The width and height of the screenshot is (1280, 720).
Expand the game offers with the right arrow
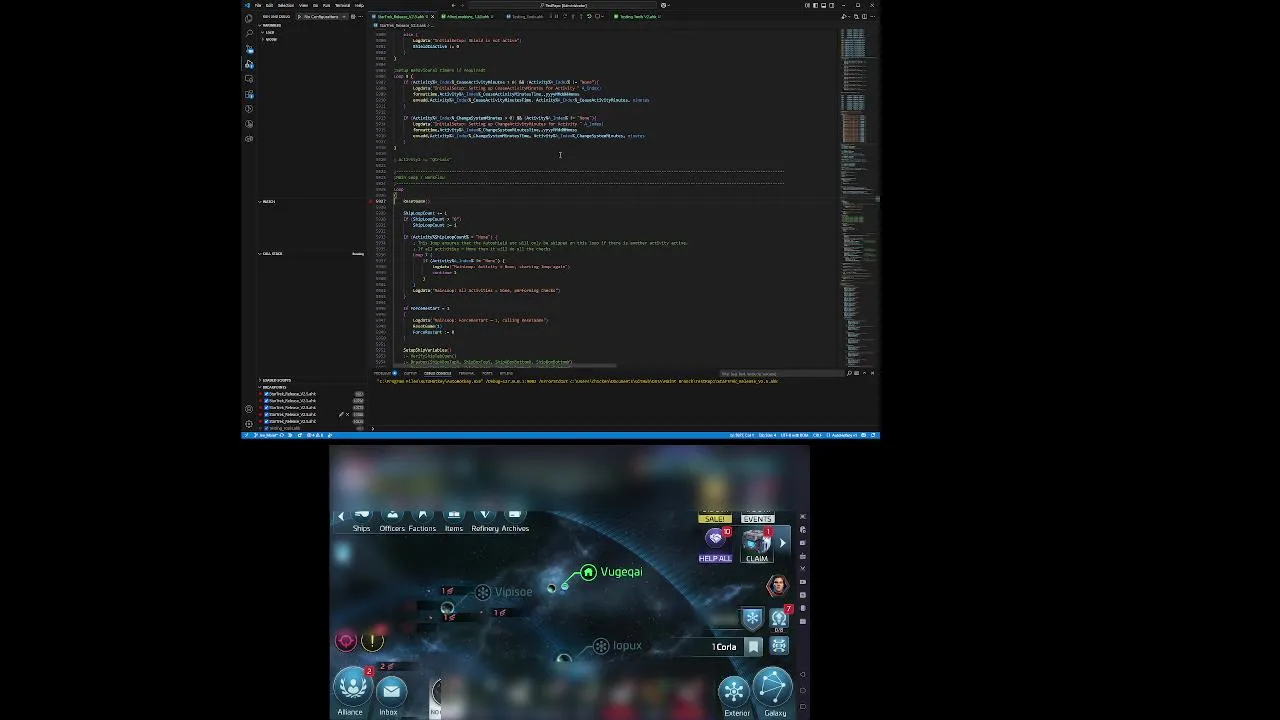point(783,543)
